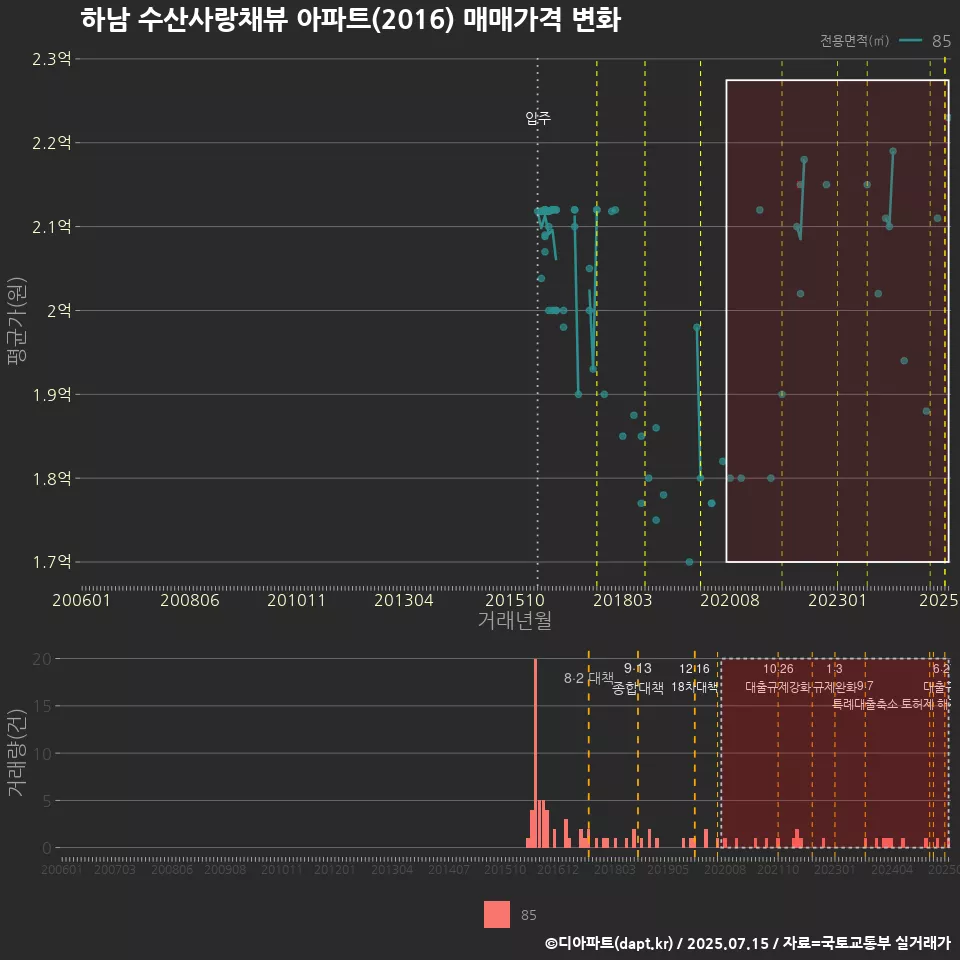
Task: Click 202008 on the price chart x-axis
Action: click(x=730, y=600)
